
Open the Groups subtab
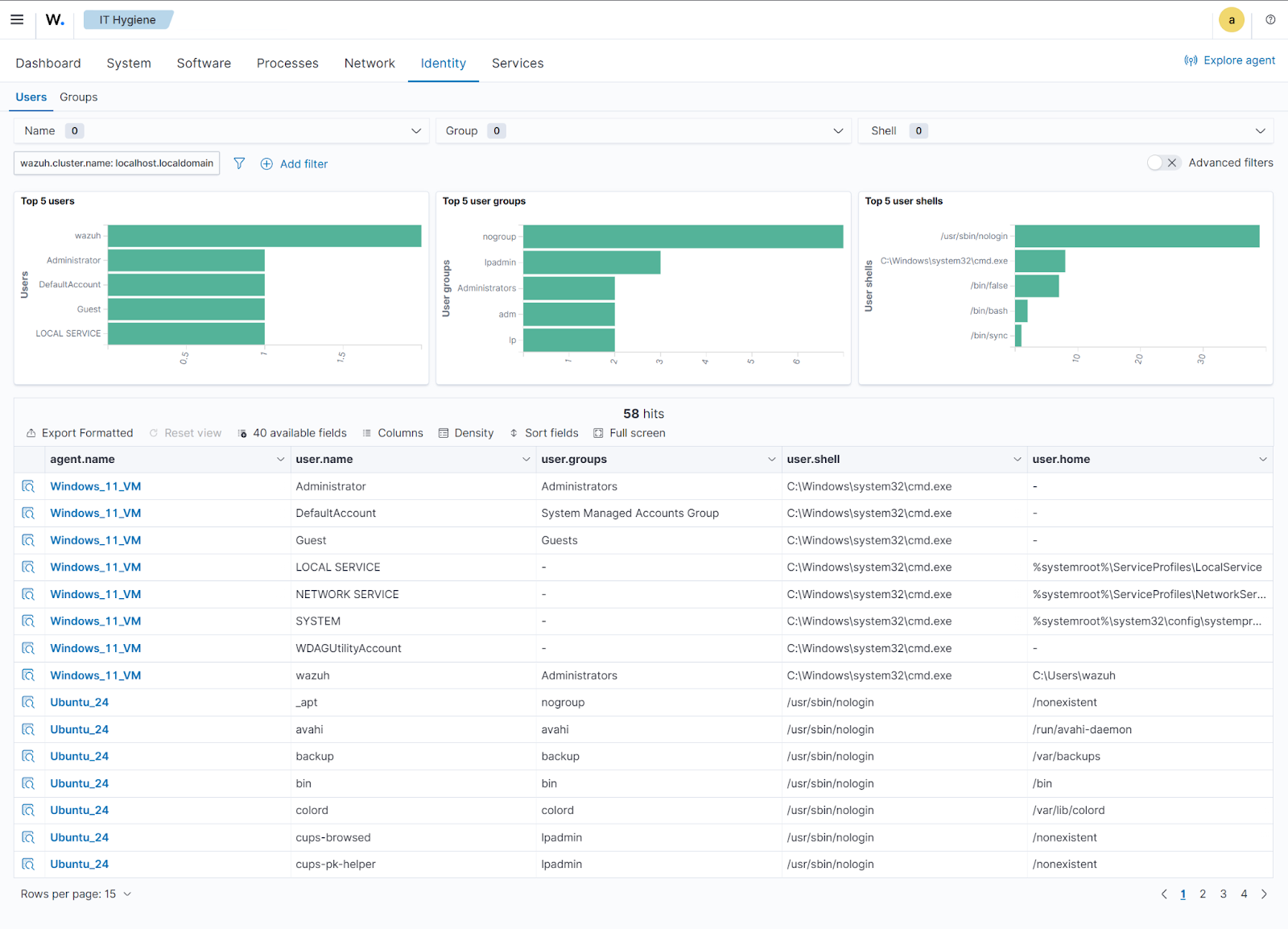(78, 97)
